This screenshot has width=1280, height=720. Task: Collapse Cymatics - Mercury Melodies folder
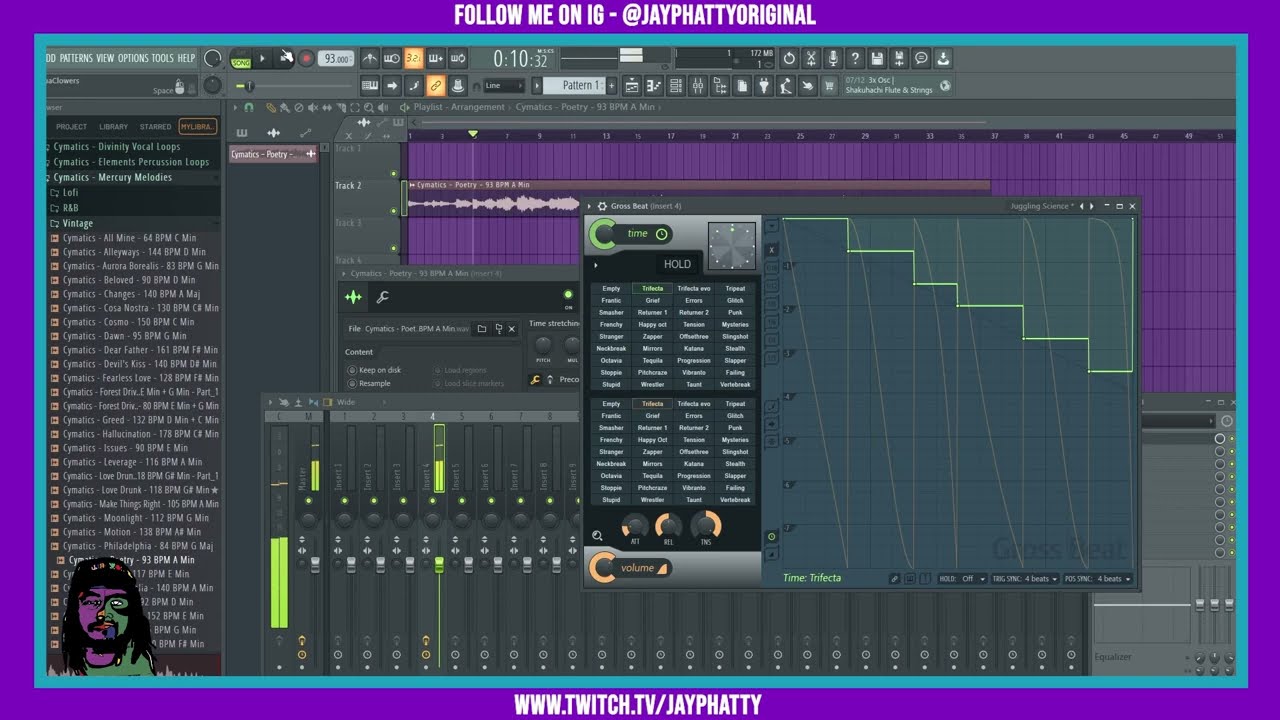(112, 177)
